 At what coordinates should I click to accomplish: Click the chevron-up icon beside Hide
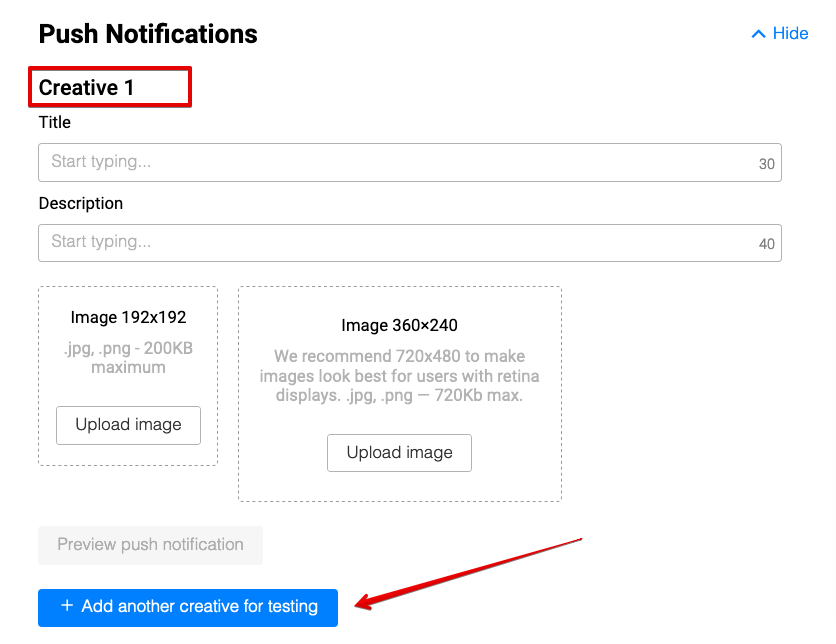pyautogui.click(x=757, y=34)
